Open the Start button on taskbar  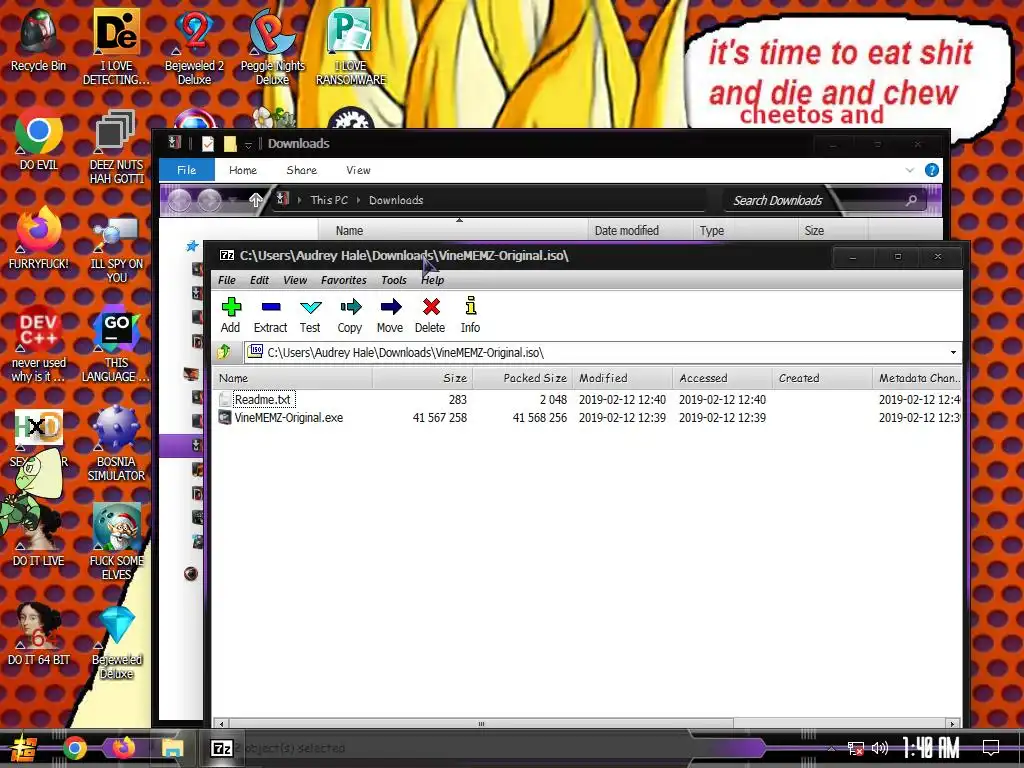pyautogui.click(x=24, y=748)
